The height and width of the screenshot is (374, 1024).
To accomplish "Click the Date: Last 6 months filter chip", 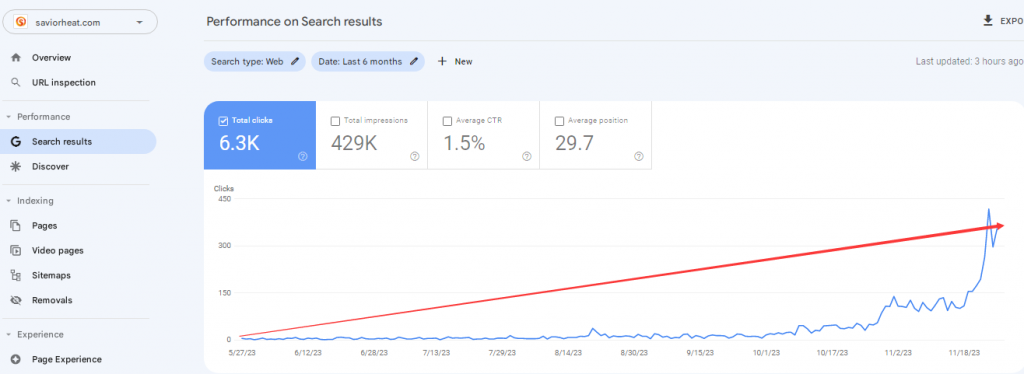I will point(368,61).
